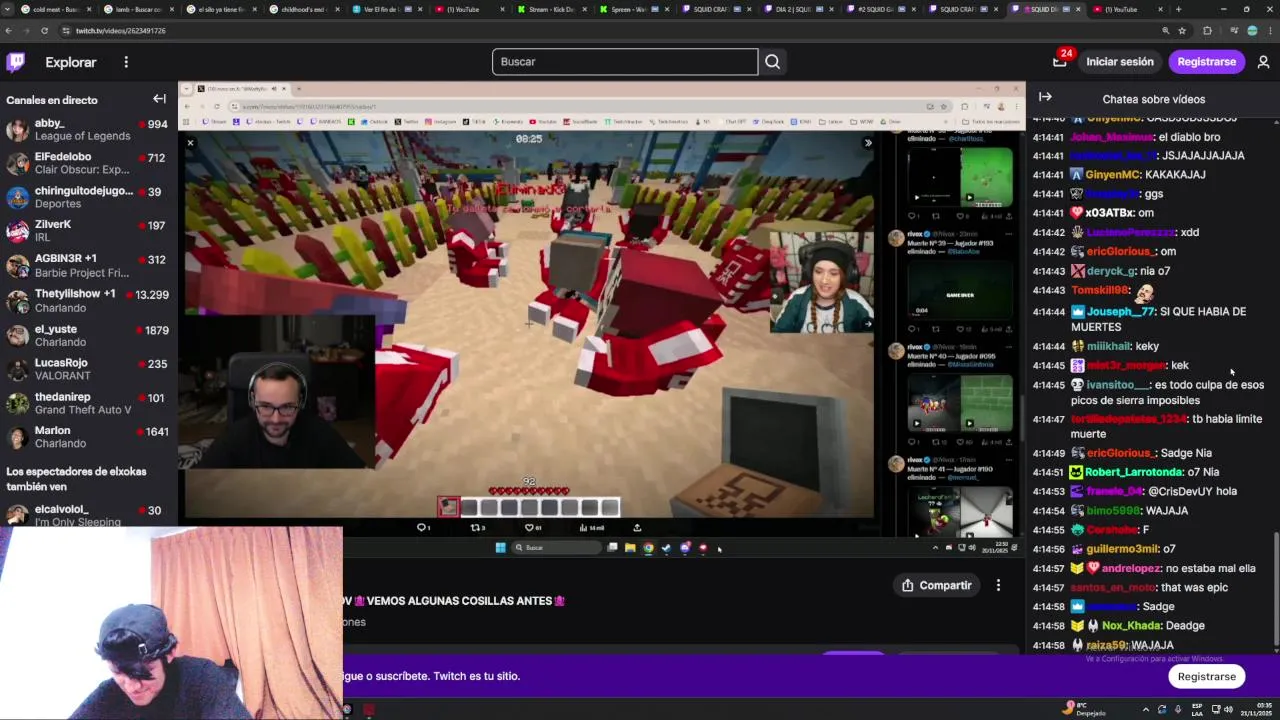Open the Explorar page
1280x720 pixels.
(x=71, y=62)
